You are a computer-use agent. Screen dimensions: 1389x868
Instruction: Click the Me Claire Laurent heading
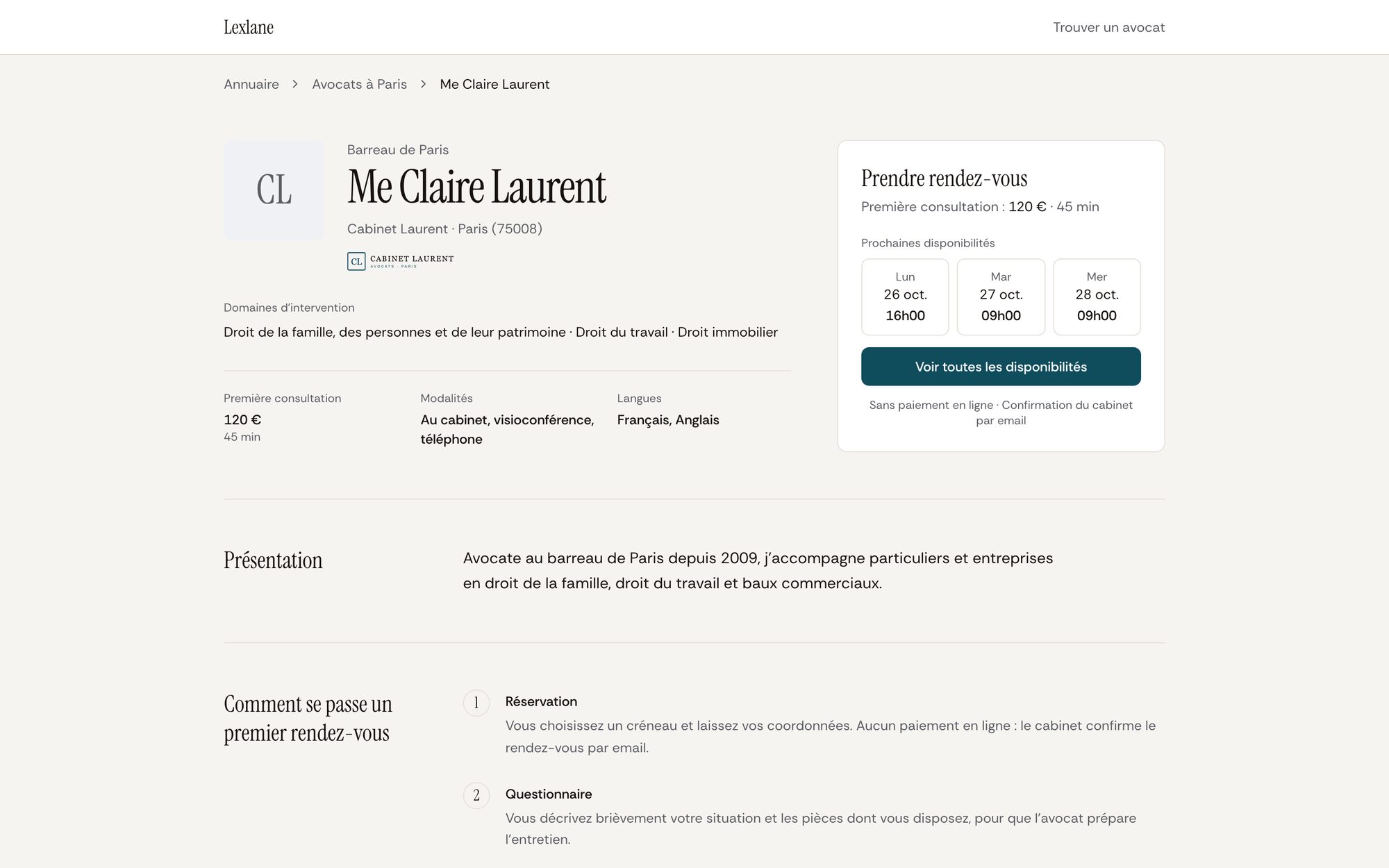[476, 187]
